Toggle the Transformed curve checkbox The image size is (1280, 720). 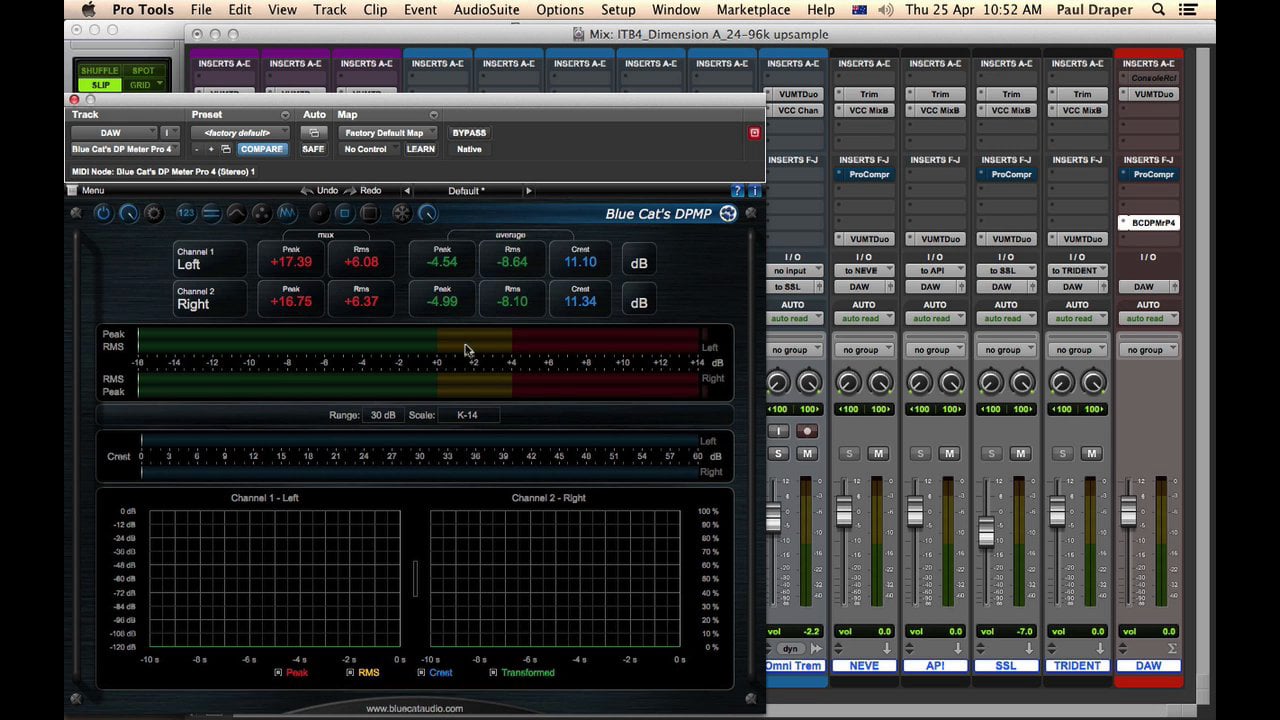click(493, 673)
